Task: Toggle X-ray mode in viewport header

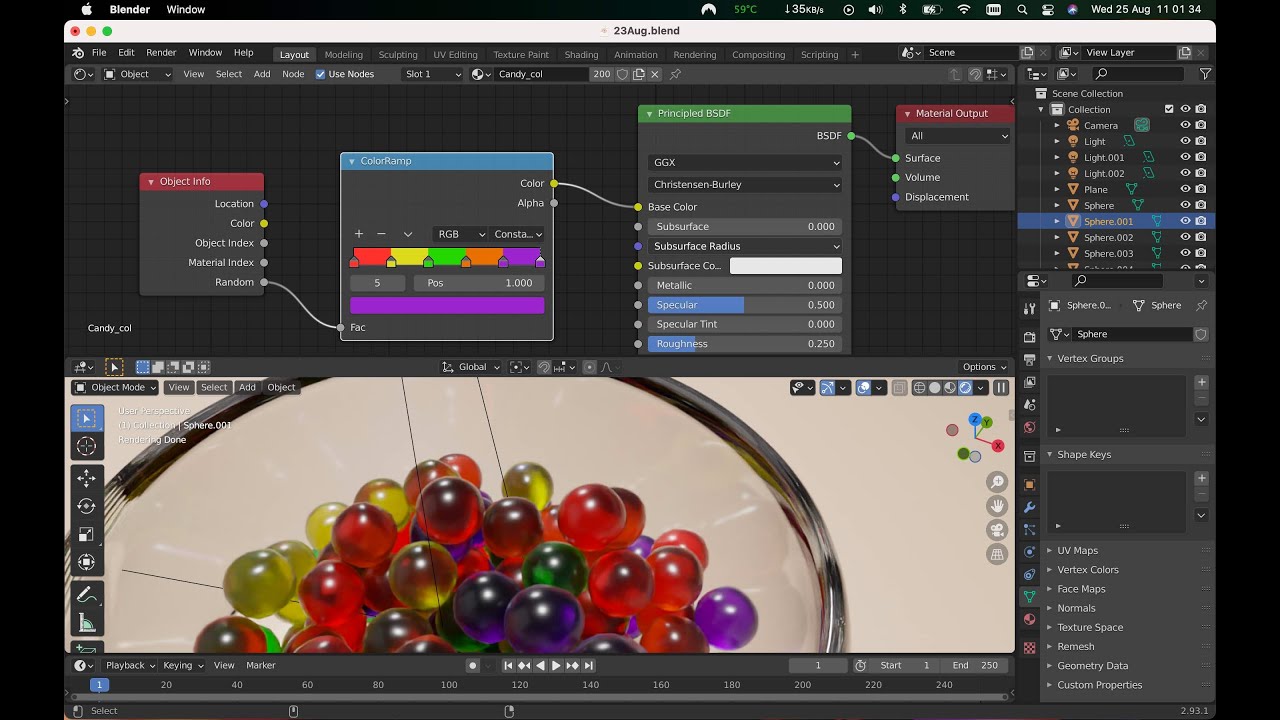Action: 900,388
